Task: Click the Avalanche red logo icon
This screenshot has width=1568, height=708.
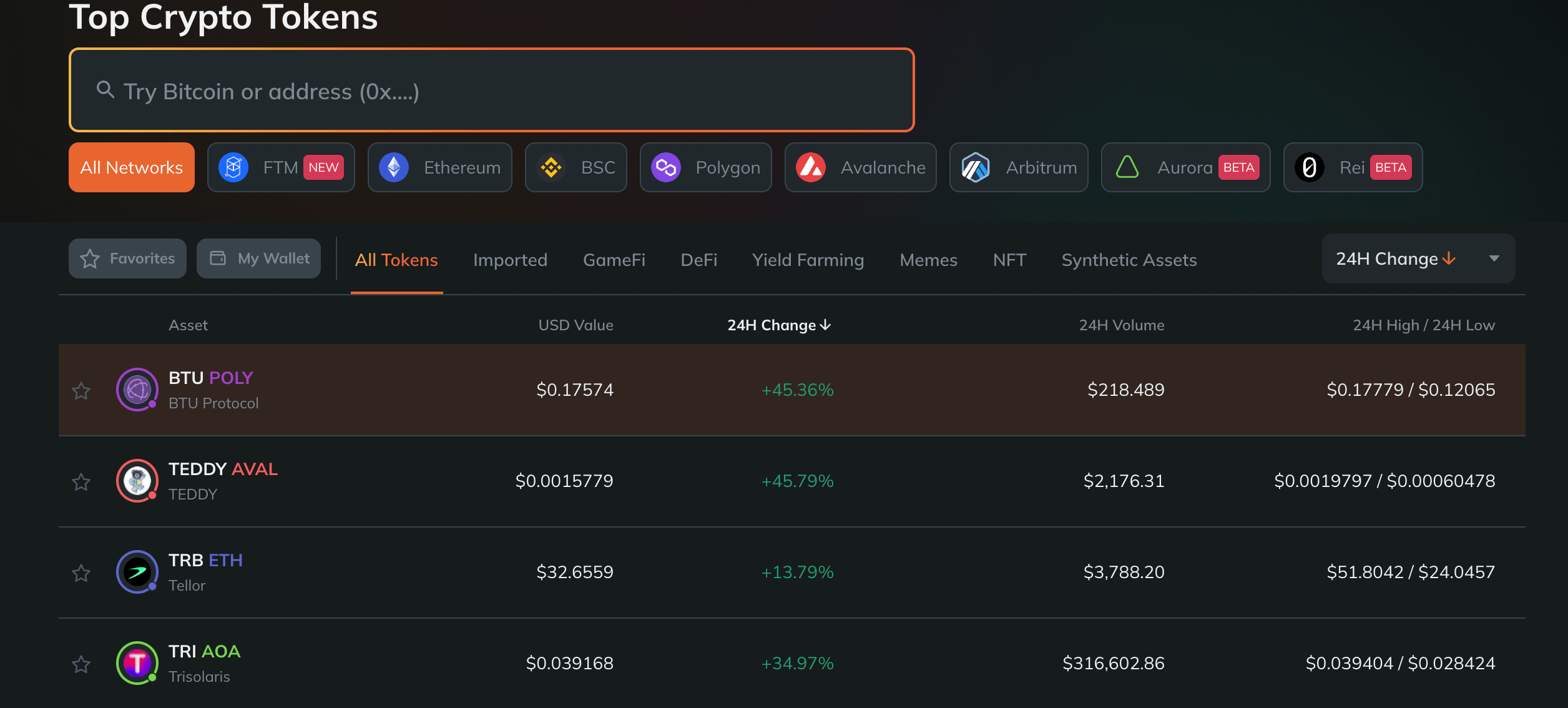Action: click(811, 167)
